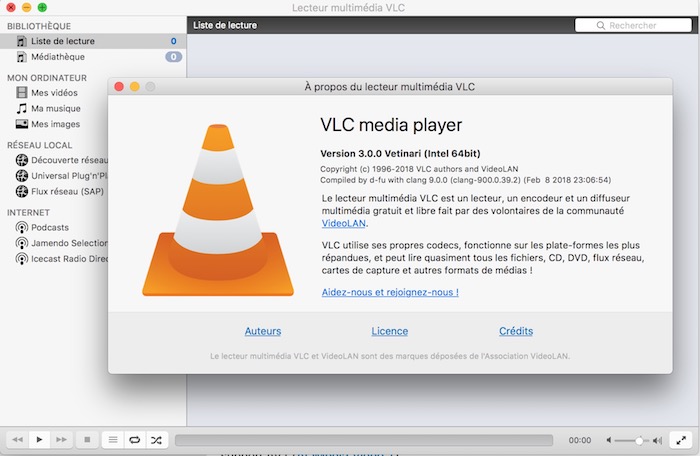This screenshot has height=456, width=700.
Task: Click the BIBLIOTHÈQUE section header
Action: pos(39,26)
